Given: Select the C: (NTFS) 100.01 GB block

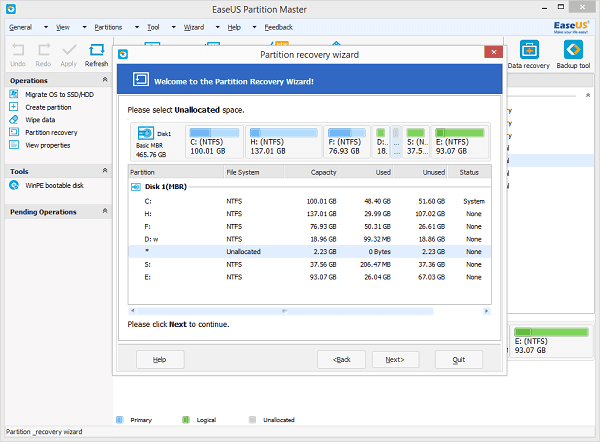Looking at the screenshot, I should [x=214, y=142].
